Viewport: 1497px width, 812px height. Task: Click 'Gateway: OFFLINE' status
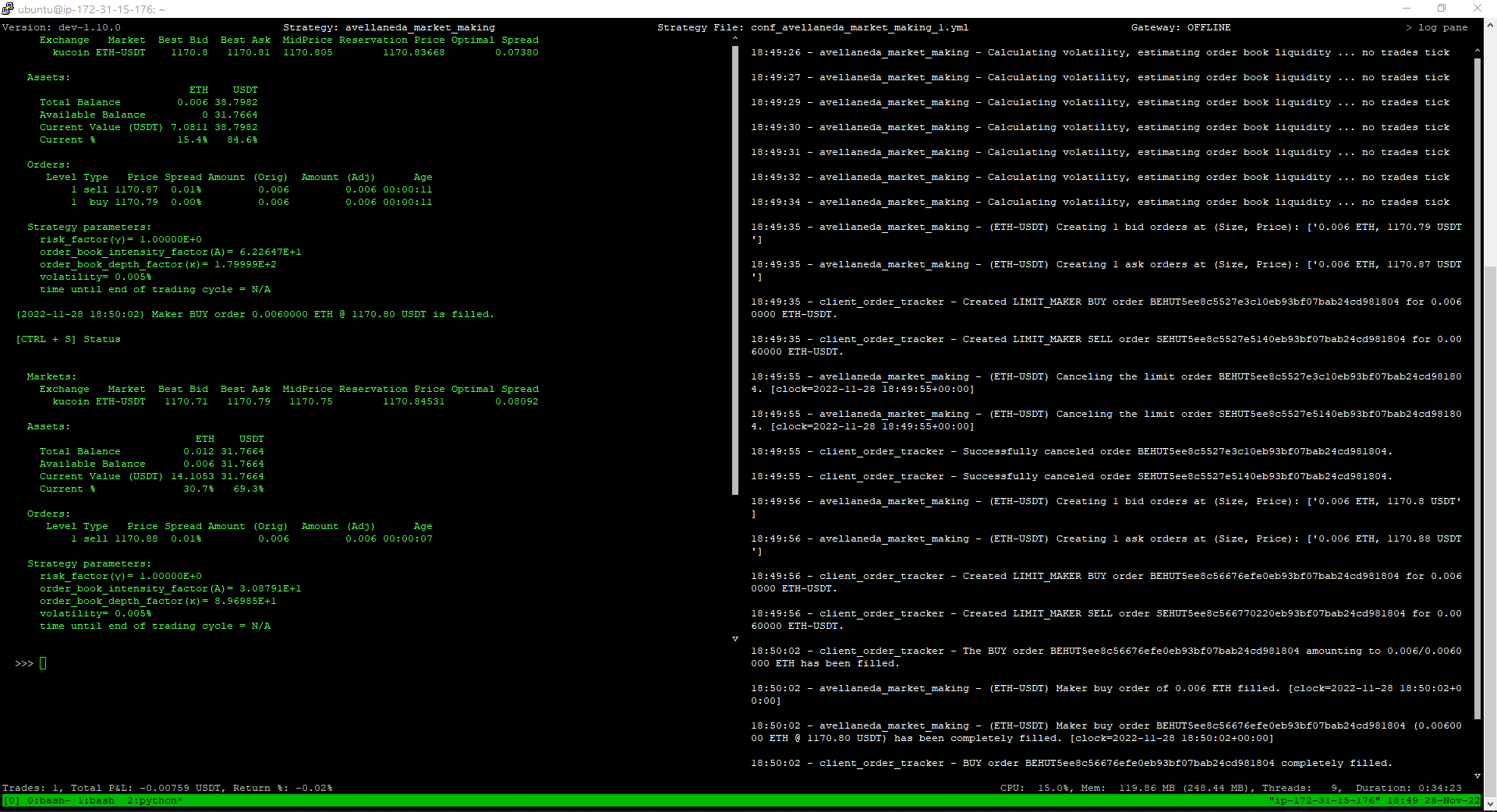tap(1181, 27)
